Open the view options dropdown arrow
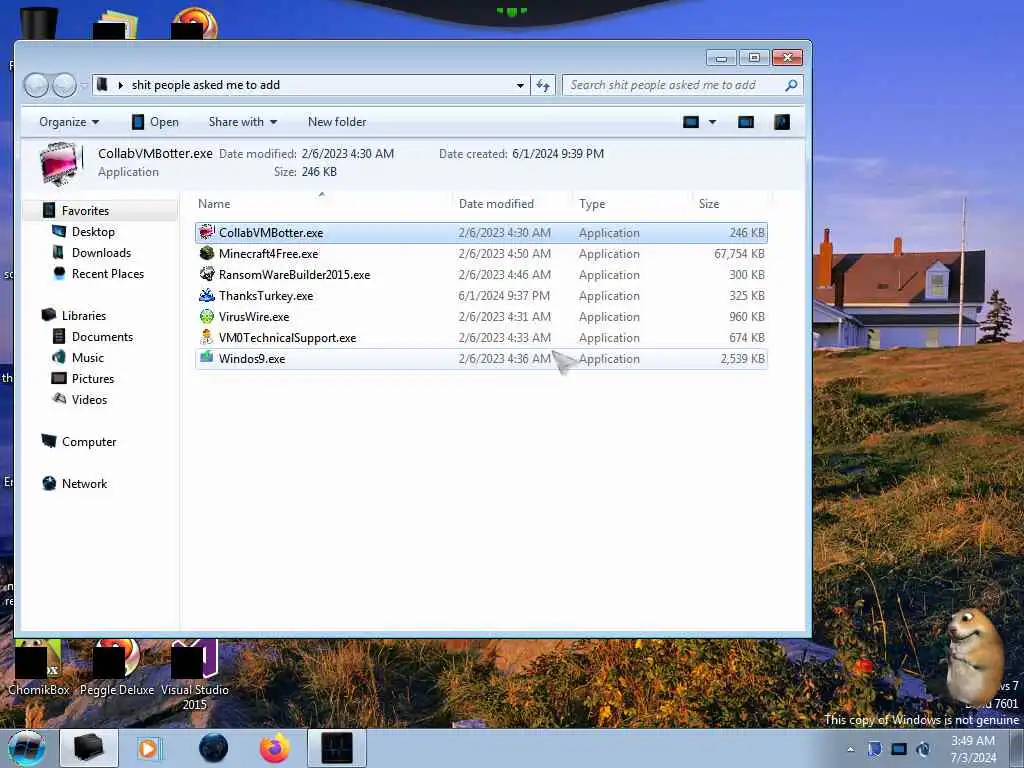 (712, 122)
